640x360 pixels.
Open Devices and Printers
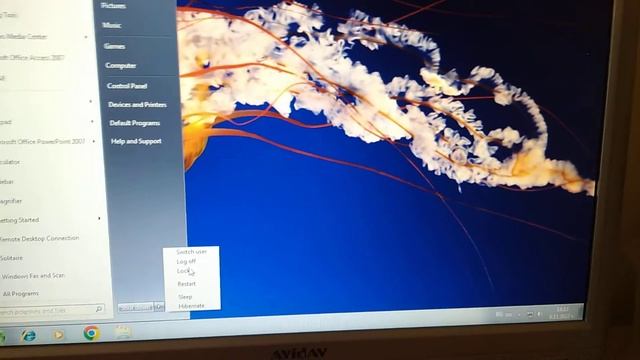coord(137,104)
